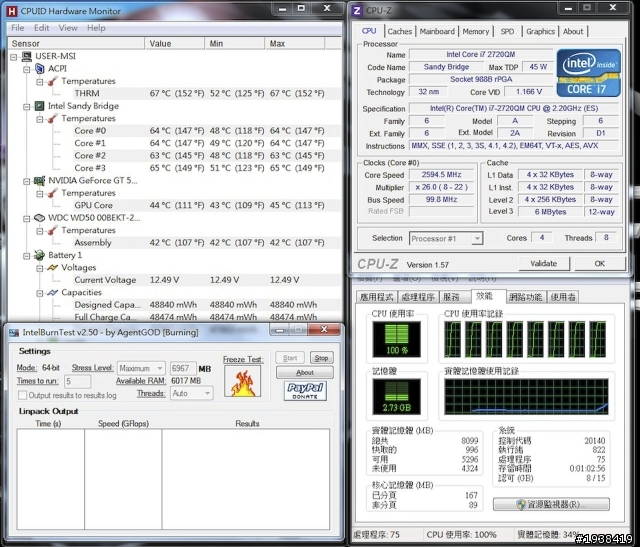Collapse the Voltages node

click(40, 268)
